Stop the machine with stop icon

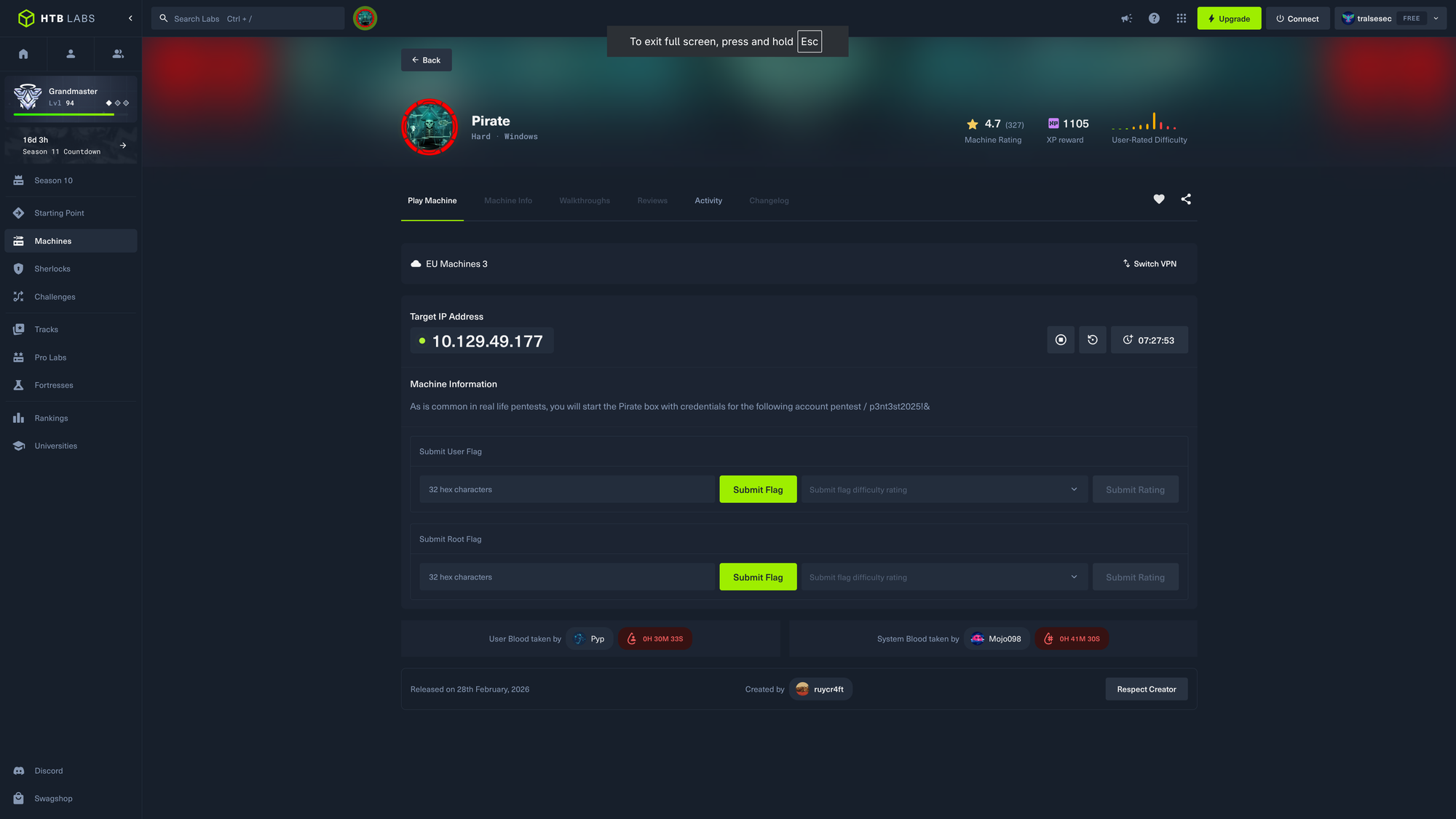1061,340
